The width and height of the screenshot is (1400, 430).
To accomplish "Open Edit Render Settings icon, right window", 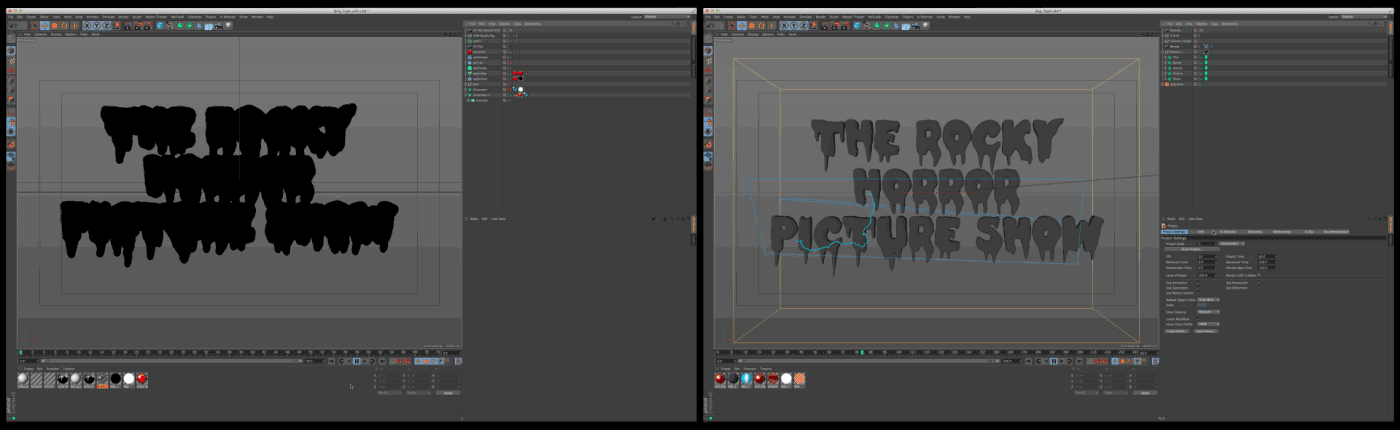I will point(845,26).
